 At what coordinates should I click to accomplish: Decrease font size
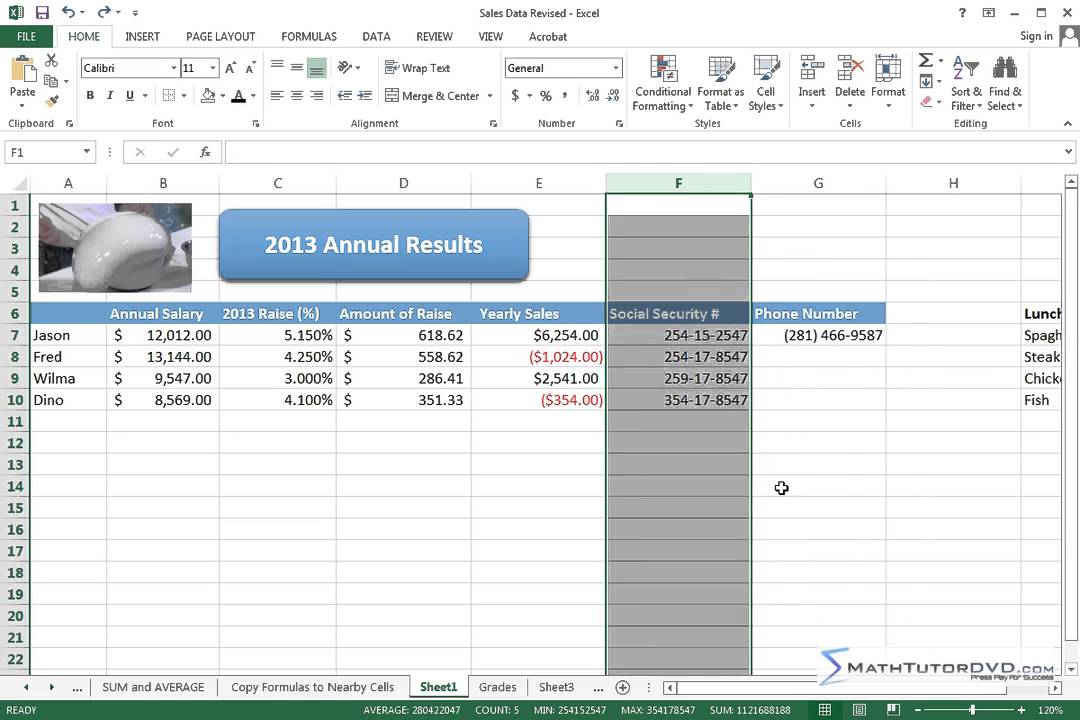click(251, 68)
